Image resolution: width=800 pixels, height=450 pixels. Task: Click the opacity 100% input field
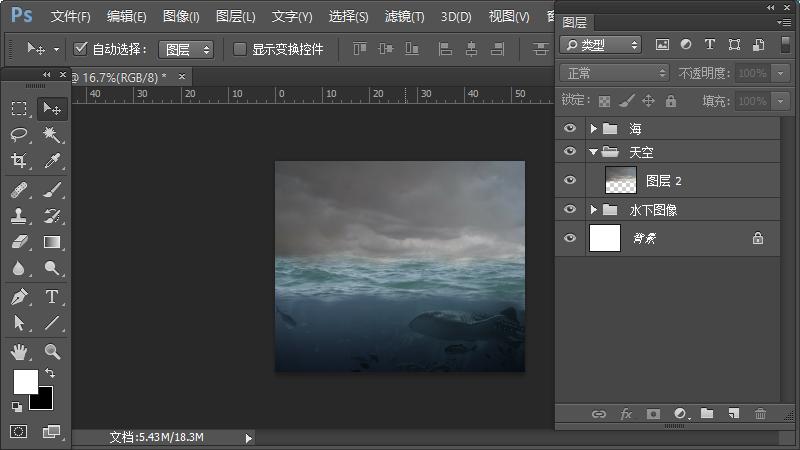point(753,73)
